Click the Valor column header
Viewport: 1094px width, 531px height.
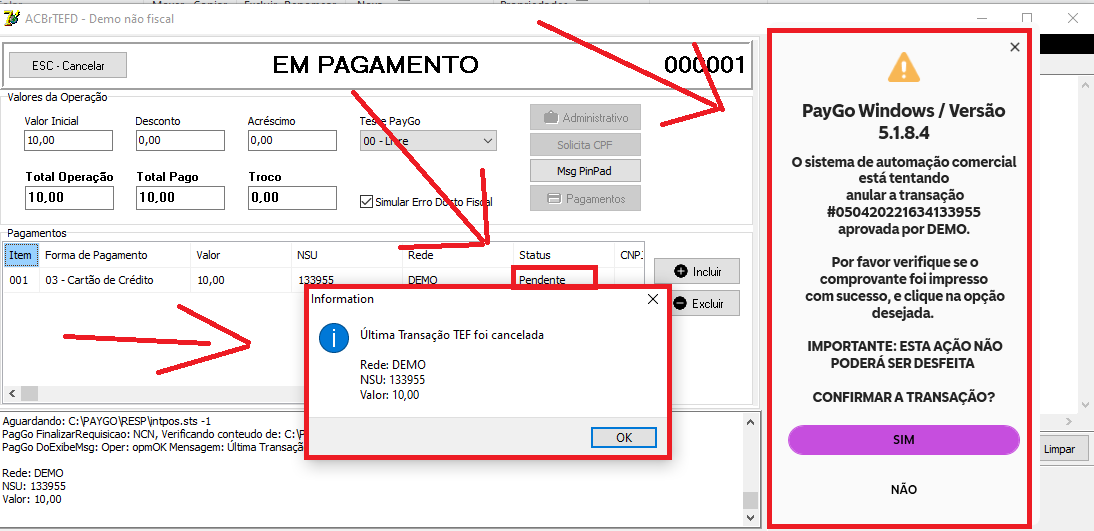[x=241, y=255]
